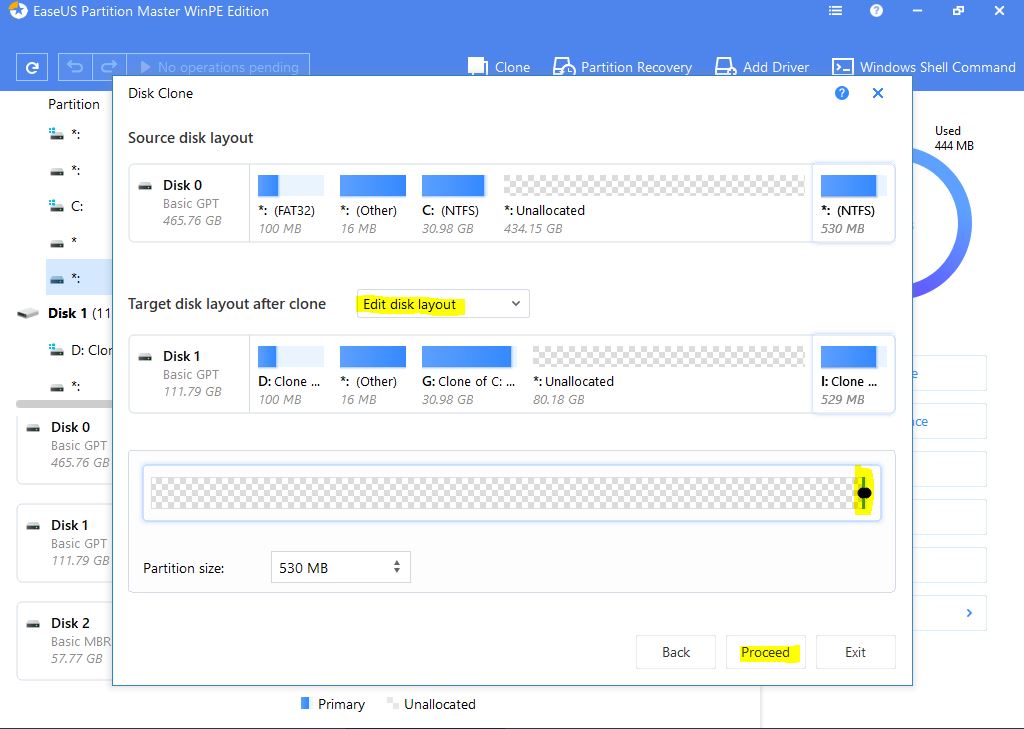The width and height of the screenshot is (1024, 729).
Task: Click the redo arrow icon
Action: [111, 68]
